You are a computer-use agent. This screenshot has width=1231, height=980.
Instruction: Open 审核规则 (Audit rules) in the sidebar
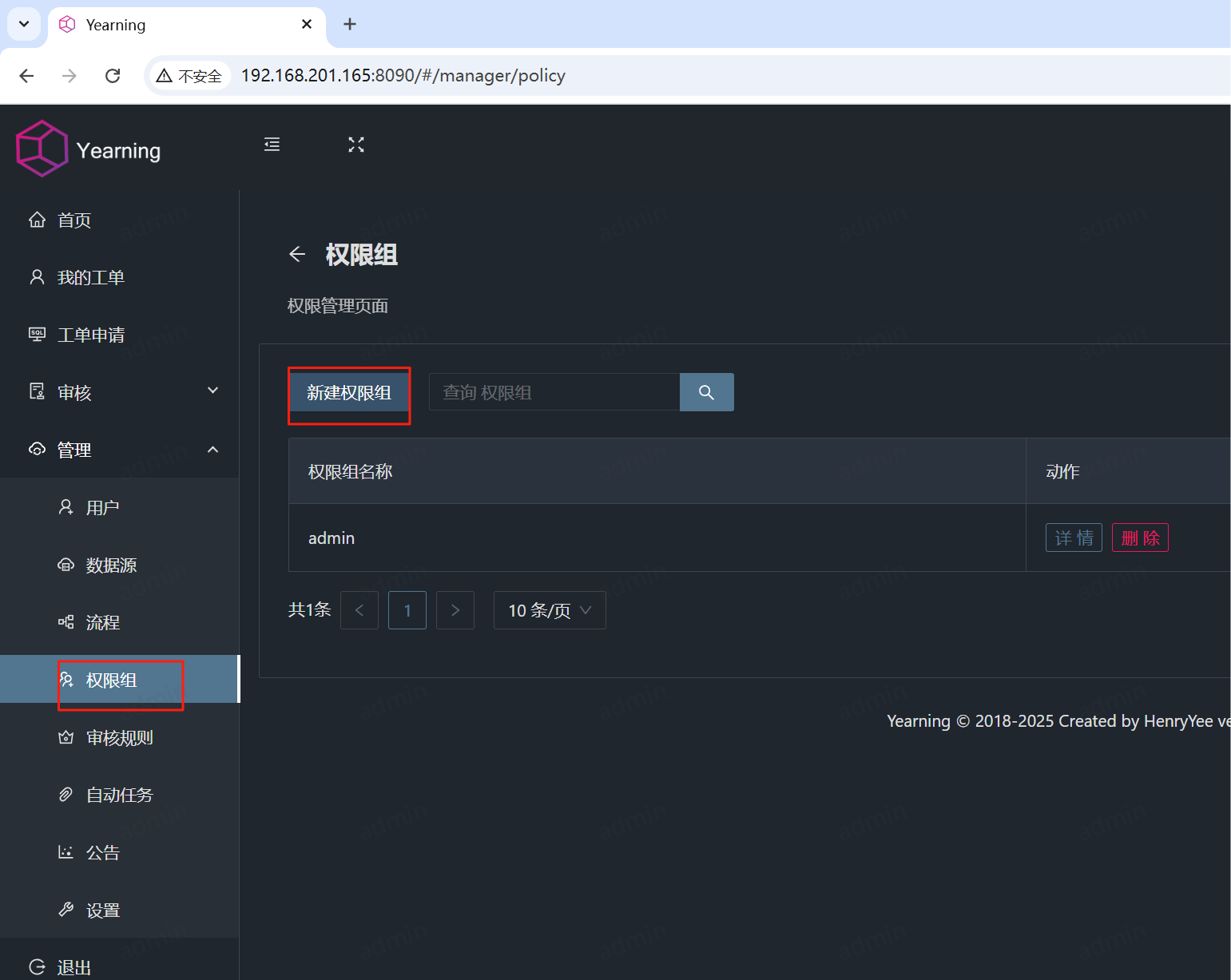click(120, 737)
